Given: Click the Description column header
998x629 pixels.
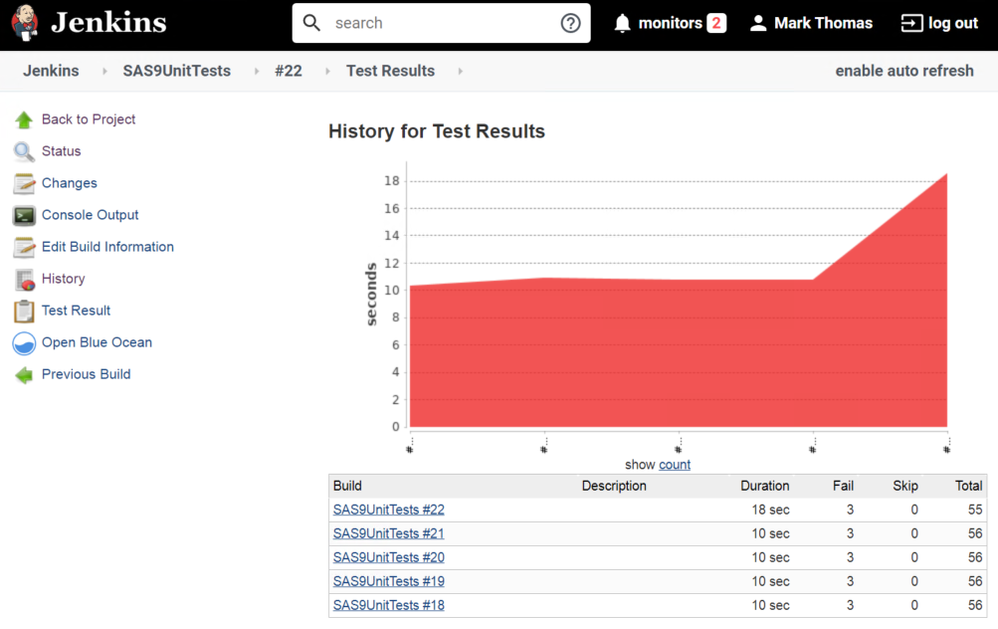Looking at the screenshot, I should click(614, 486).
